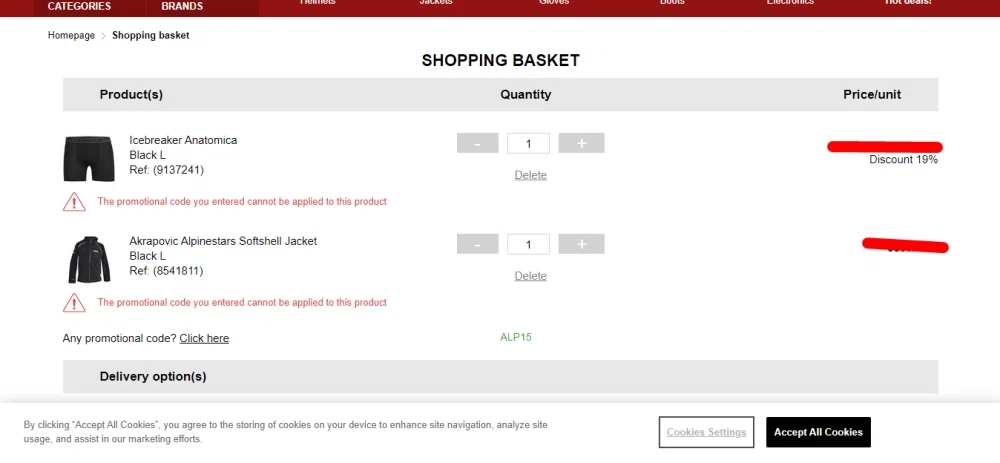Viewport: 1000px width, 463px height.
Task: Open the Icebreaker Anatomica product name
Action: pyautogui.click(x=183, y=140)
